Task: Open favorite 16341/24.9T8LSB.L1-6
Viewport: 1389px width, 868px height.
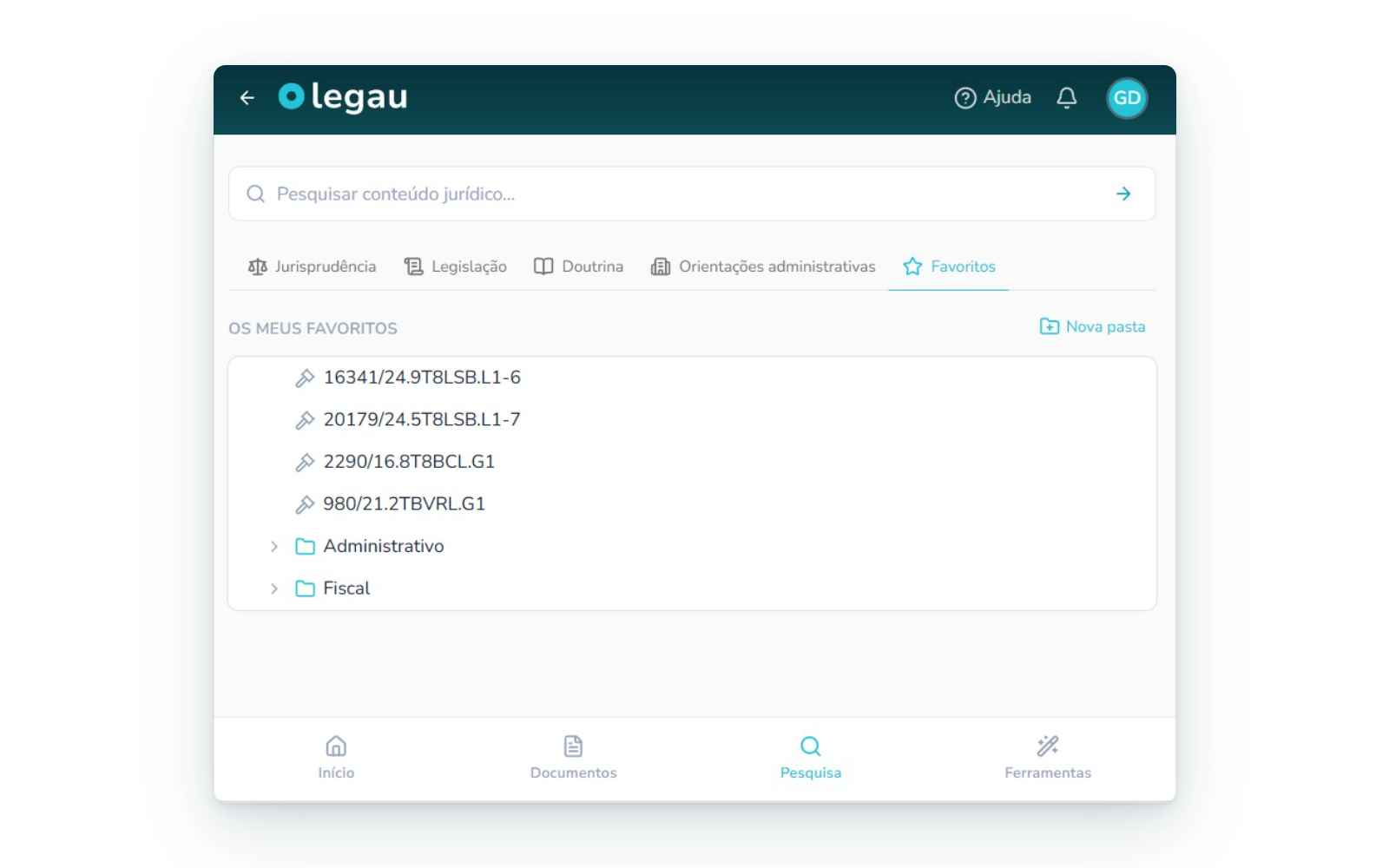Action: 422,378
